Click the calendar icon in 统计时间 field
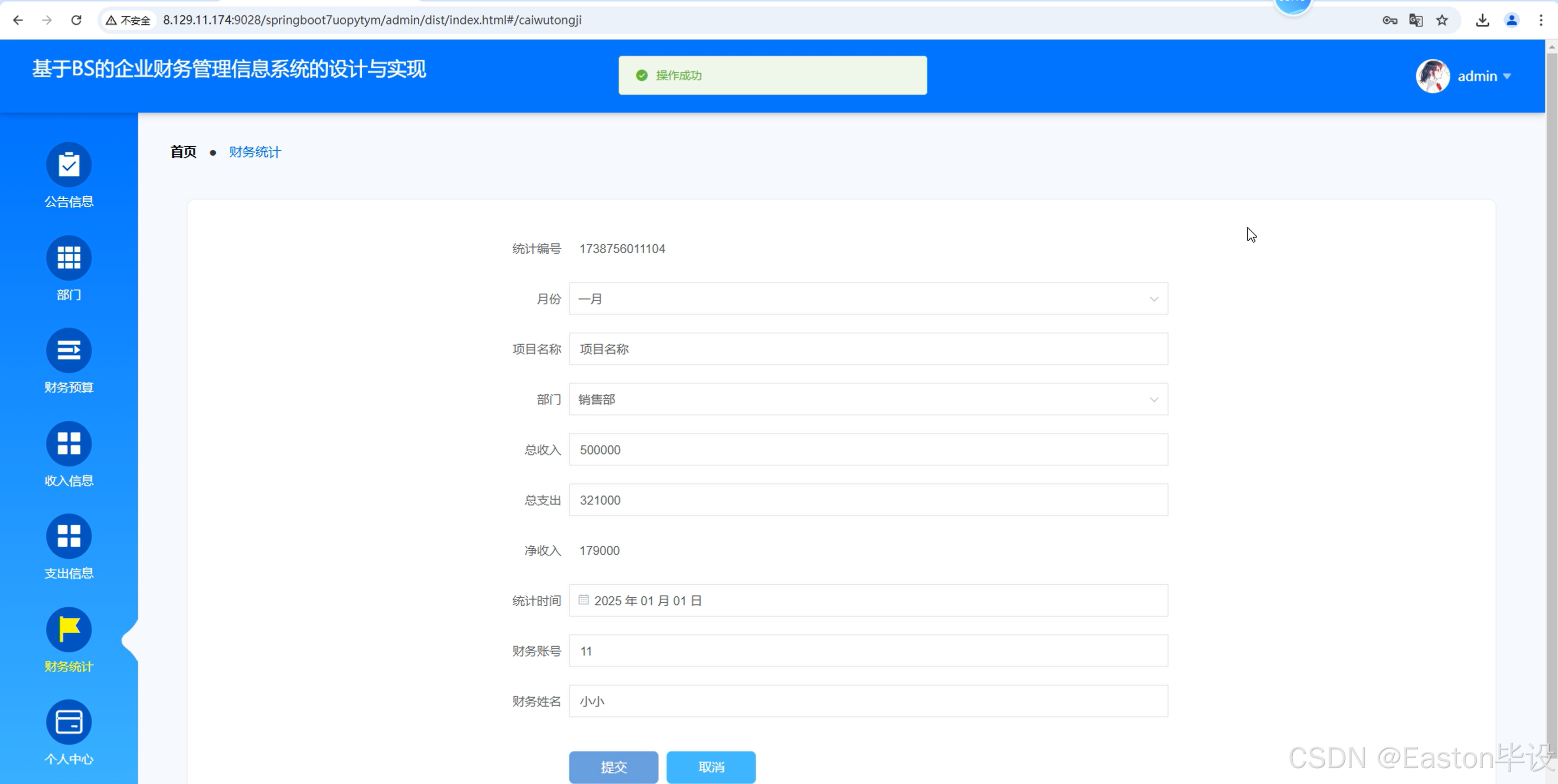The width and height of the screenshot is (1558, 784). (583, 600)
